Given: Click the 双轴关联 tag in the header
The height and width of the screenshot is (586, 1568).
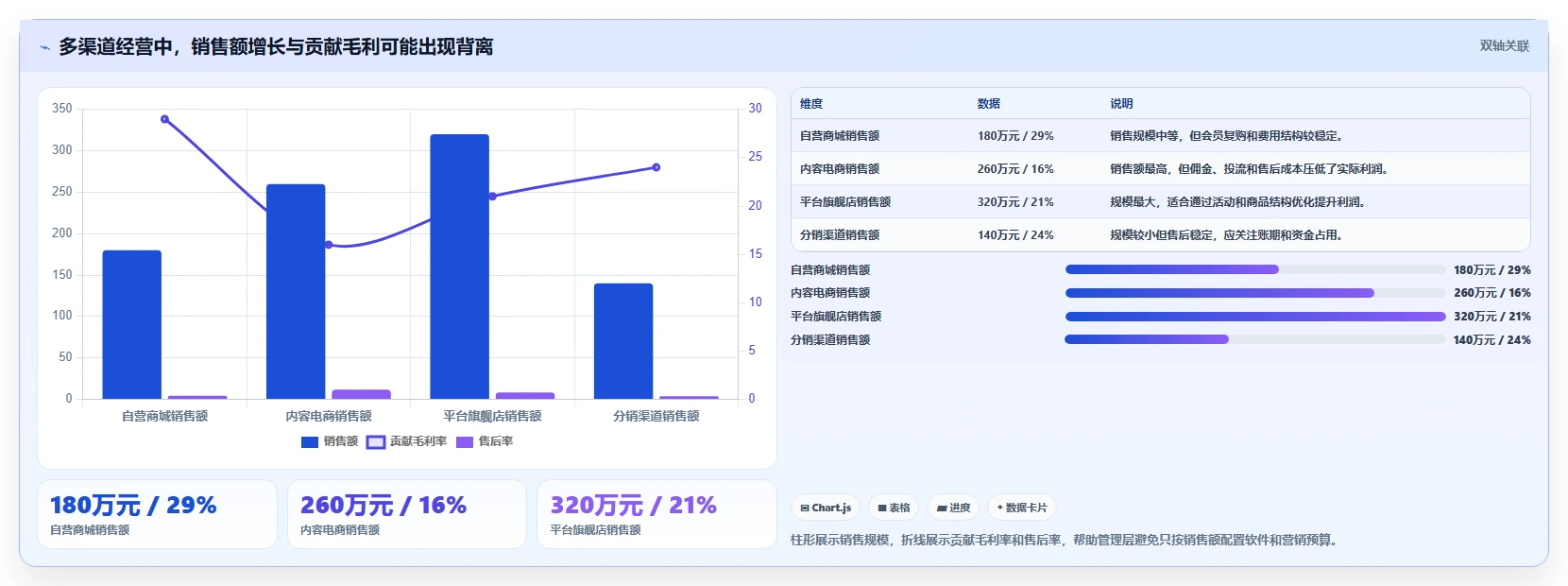Looking at the screenshot, I should pos(1504,46).
